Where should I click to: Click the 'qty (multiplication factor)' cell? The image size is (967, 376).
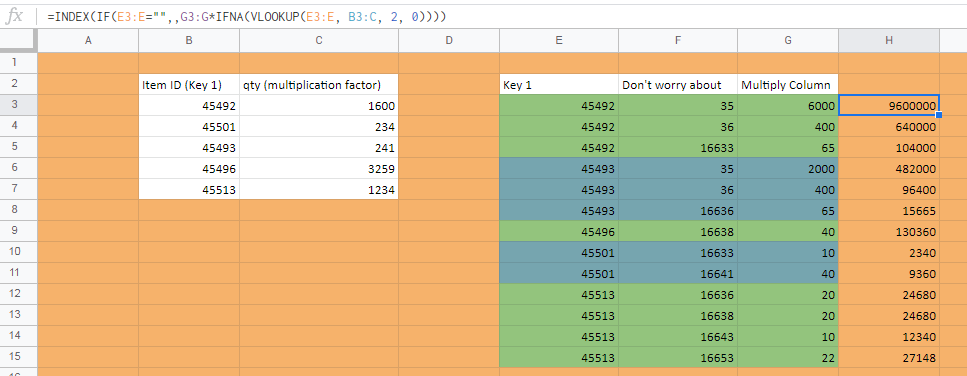point(319,84)
